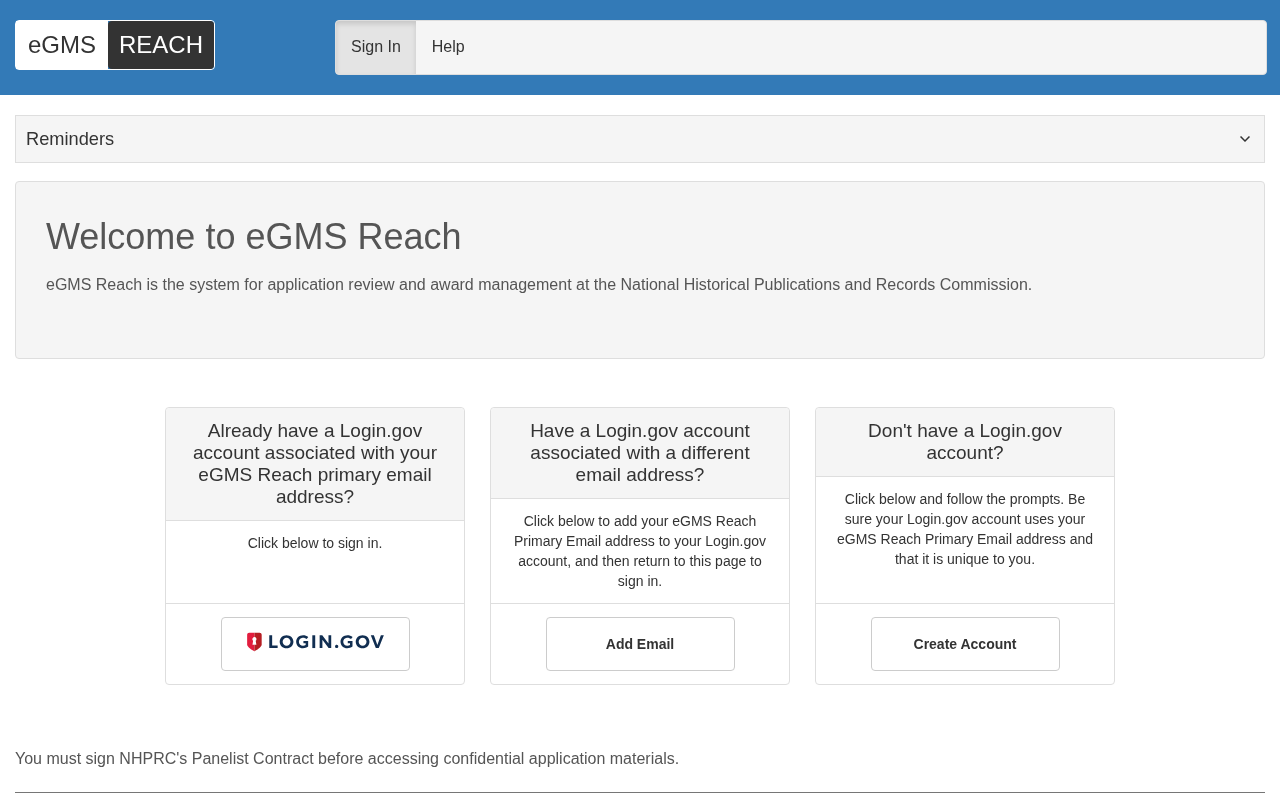This screenshot has height=800, width=1280.
Task: Click the add Primary Email instructions text
Action: pyautogui.click(x=640, y=551)
